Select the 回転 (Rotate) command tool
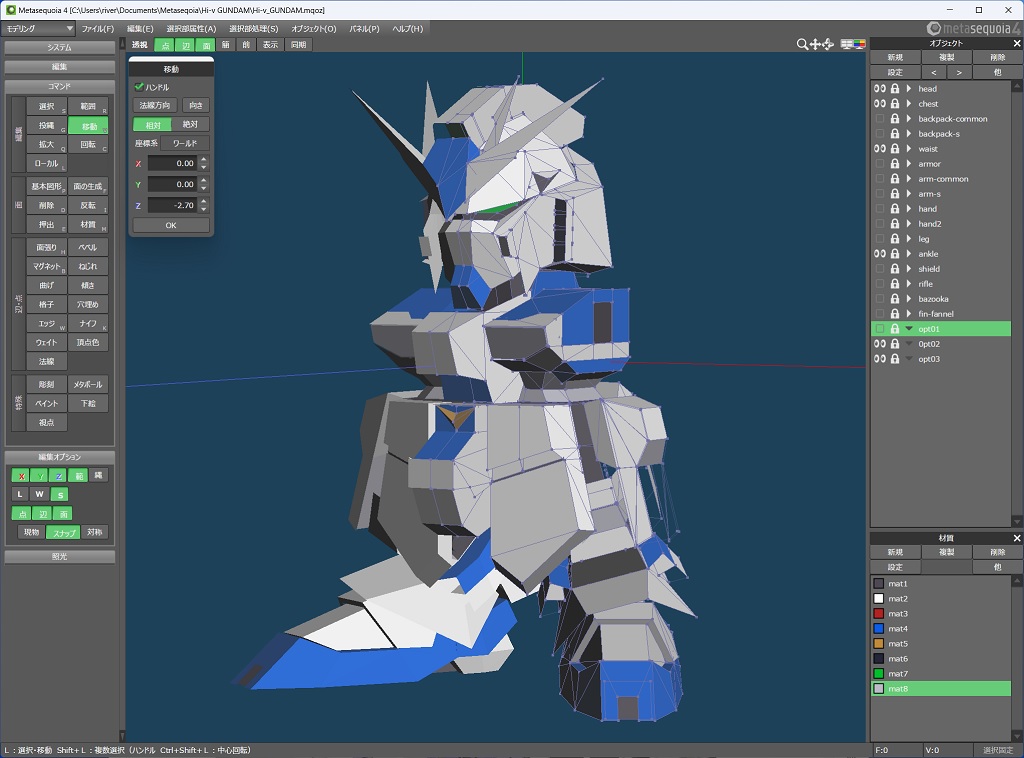Image resolution: width=1024 pixels, height=758 pixels. pos(88,144)
